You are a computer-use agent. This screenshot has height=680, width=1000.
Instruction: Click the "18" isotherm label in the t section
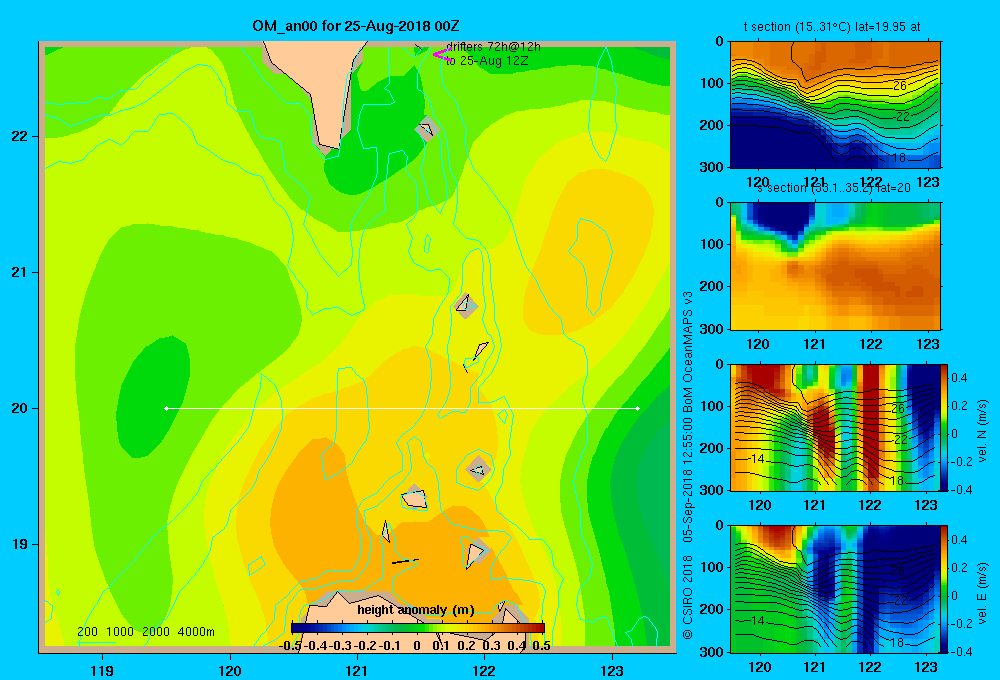click(897, 157)
